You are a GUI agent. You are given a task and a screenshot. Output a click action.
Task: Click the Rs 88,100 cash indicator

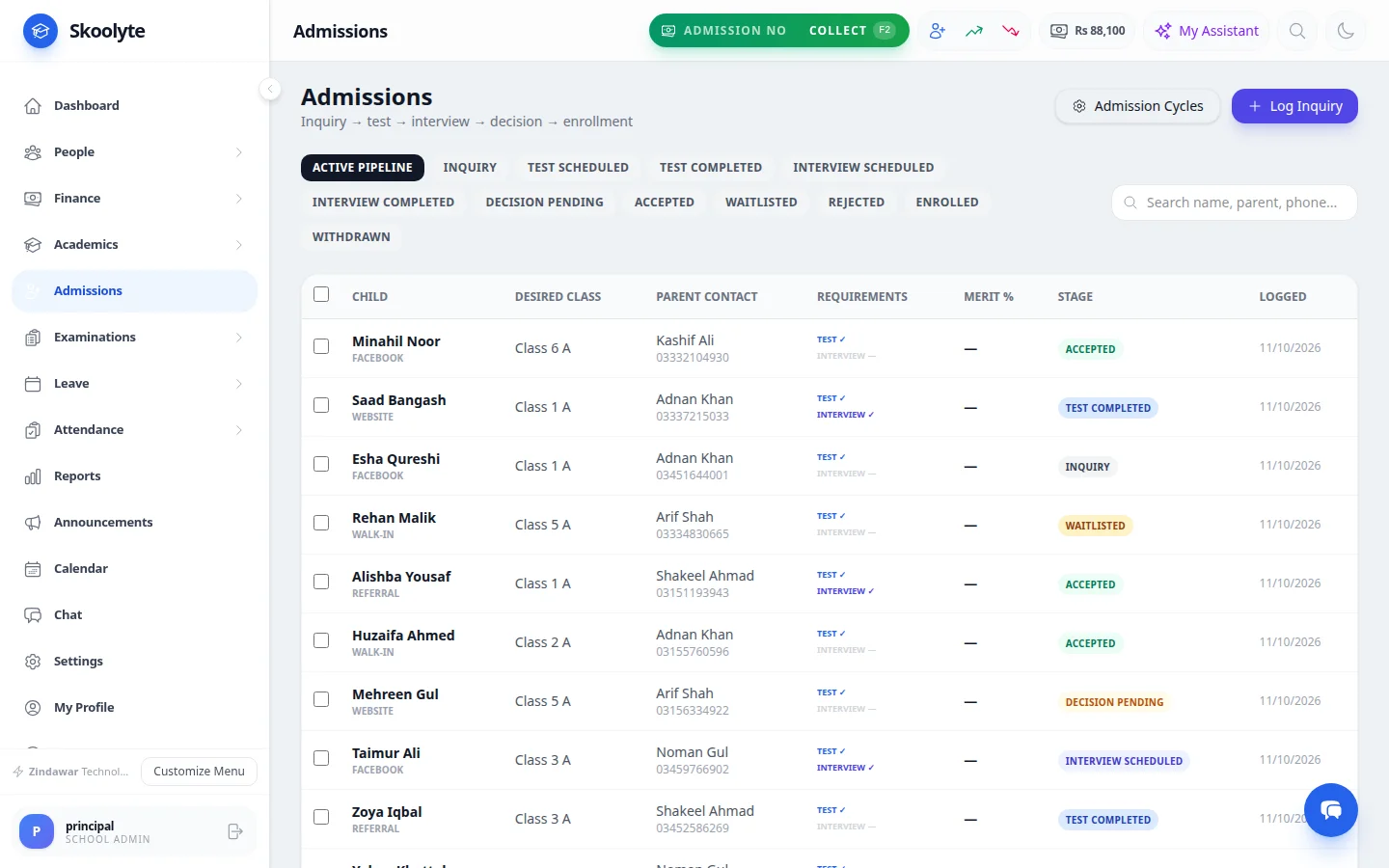(1087, 31)
